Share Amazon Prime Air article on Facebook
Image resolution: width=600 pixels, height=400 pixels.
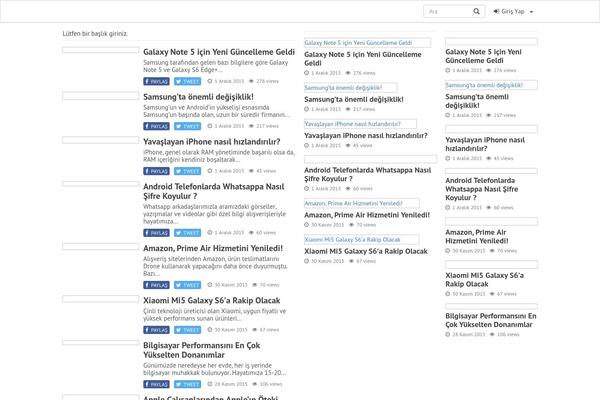tap(157, 285)
